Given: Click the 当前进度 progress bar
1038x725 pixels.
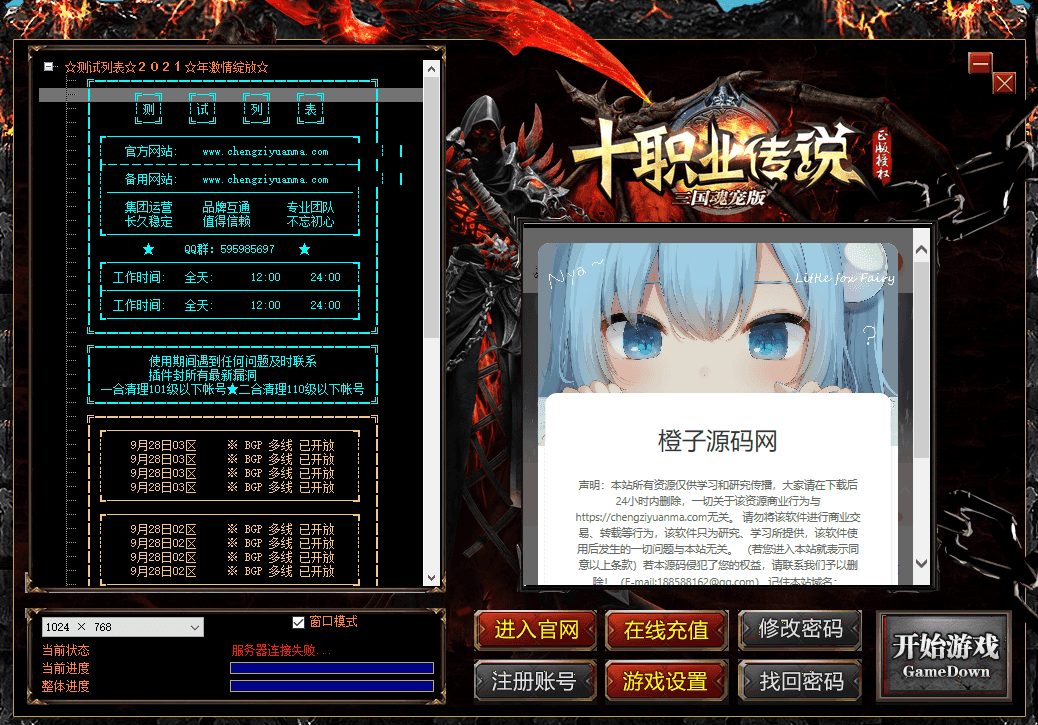Looking at the screenshot, I should [x=332, y=668].
